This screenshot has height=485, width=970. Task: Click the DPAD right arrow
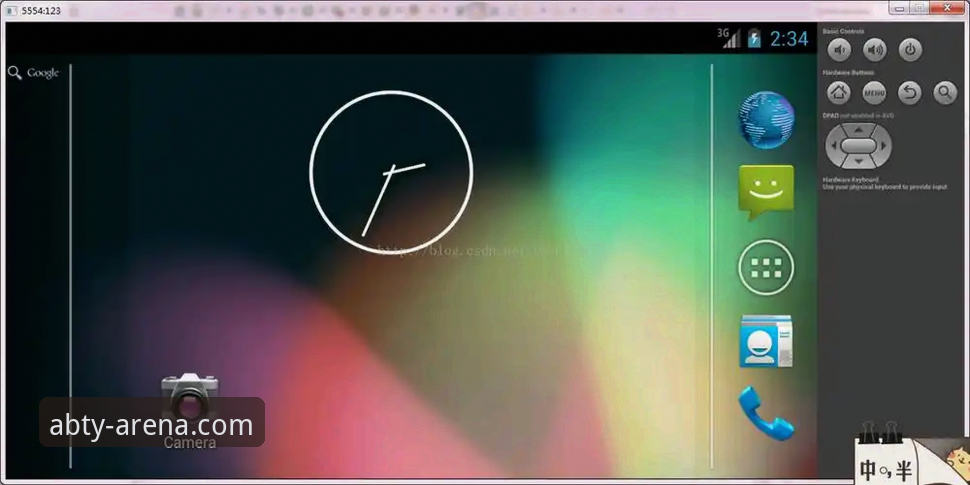pos(884,146)
